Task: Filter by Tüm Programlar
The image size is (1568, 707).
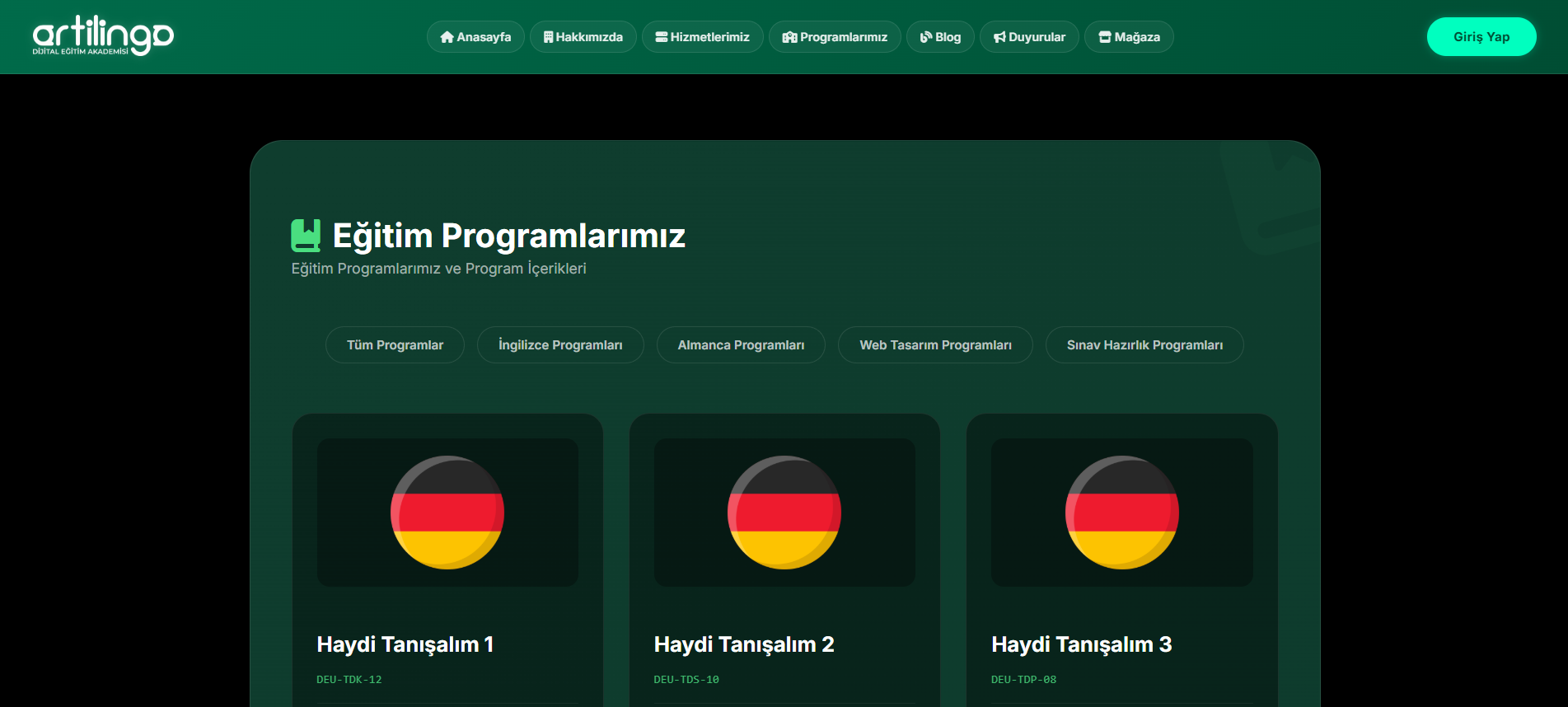Action: pyautogui.click(x=395, y=345)
